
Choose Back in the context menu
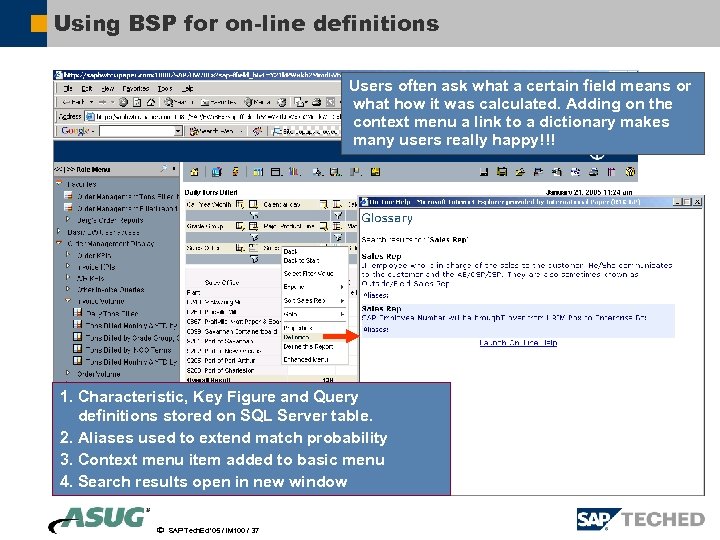pyautogui.click(x=290, y=252)
